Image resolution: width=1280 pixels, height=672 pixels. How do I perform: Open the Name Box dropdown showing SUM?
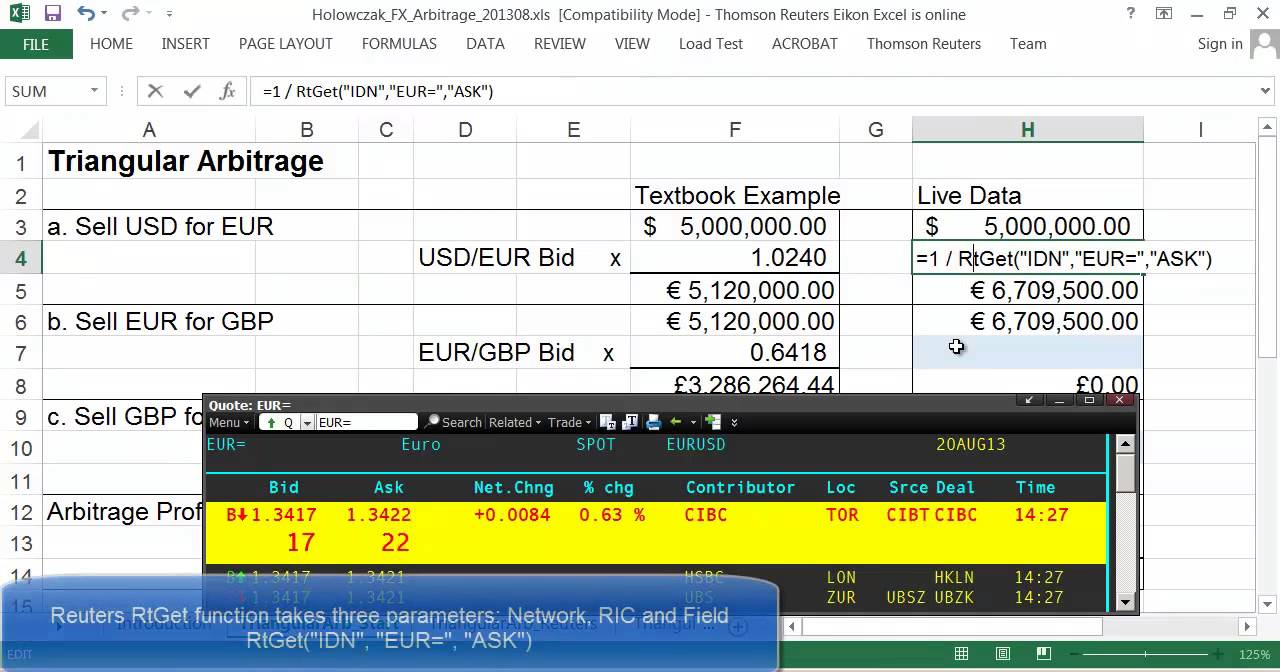tap(94, 91)
